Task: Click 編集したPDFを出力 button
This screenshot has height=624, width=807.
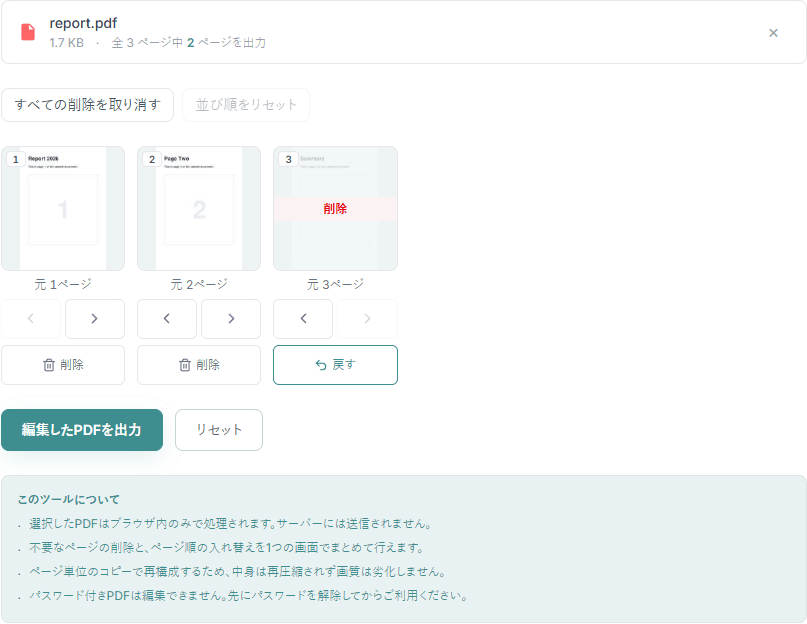Action: 82,430
